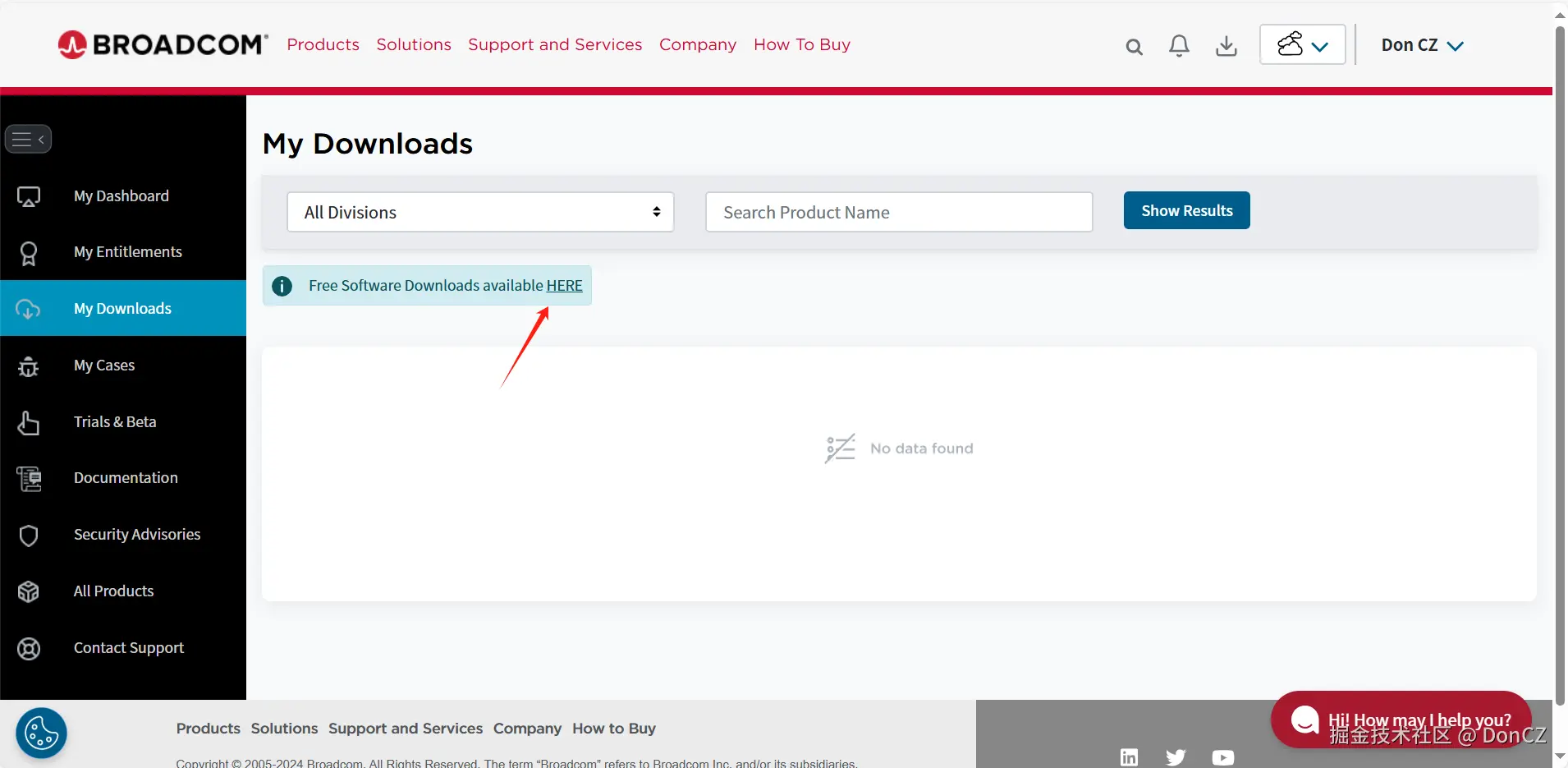Open Broadcom LinkedIn page icon
The image size is (1568, 768).
pyautogui.click(x=1130, y=757)
